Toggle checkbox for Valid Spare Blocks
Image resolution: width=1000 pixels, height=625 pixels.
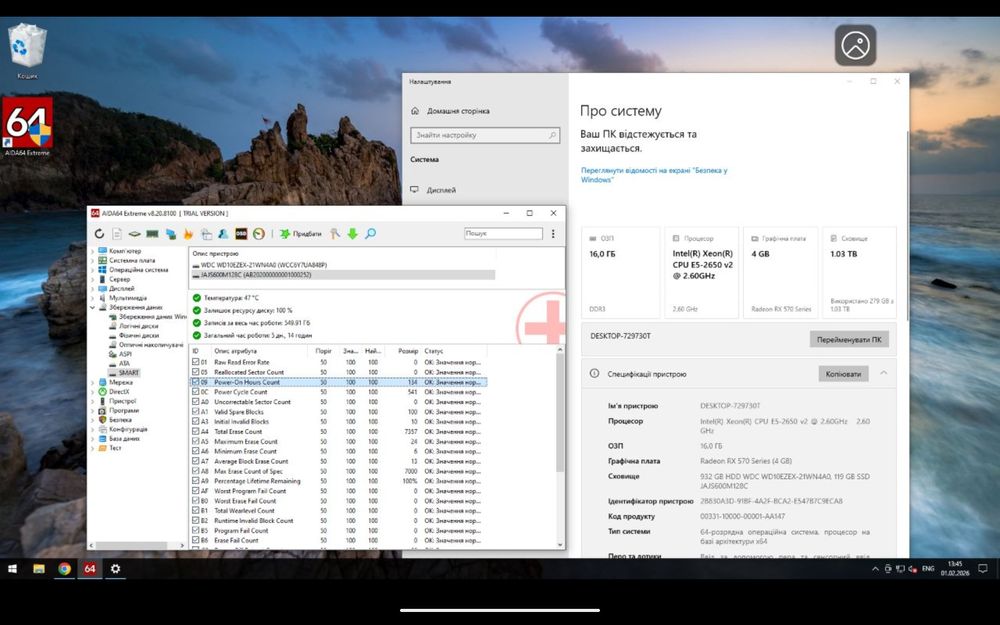196,411
